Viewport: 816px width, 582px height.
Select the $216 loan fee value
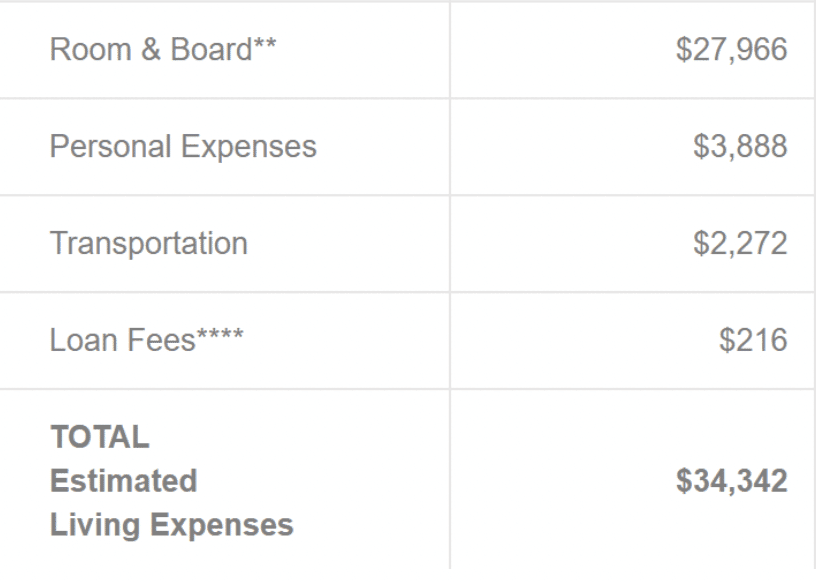pyautogui.click(x=753, y=340)
